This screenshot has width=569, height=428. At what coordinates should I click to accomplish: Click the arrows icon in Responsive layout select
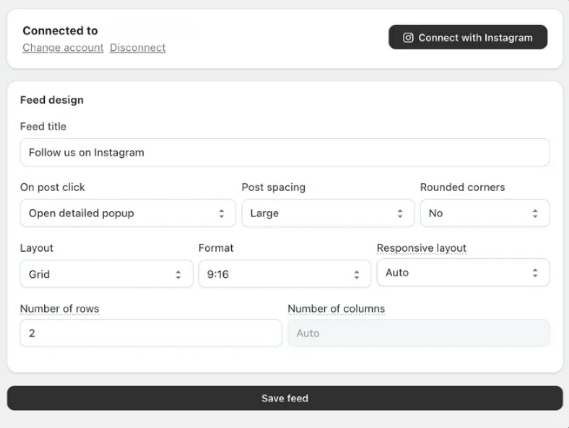pos(535,273)
